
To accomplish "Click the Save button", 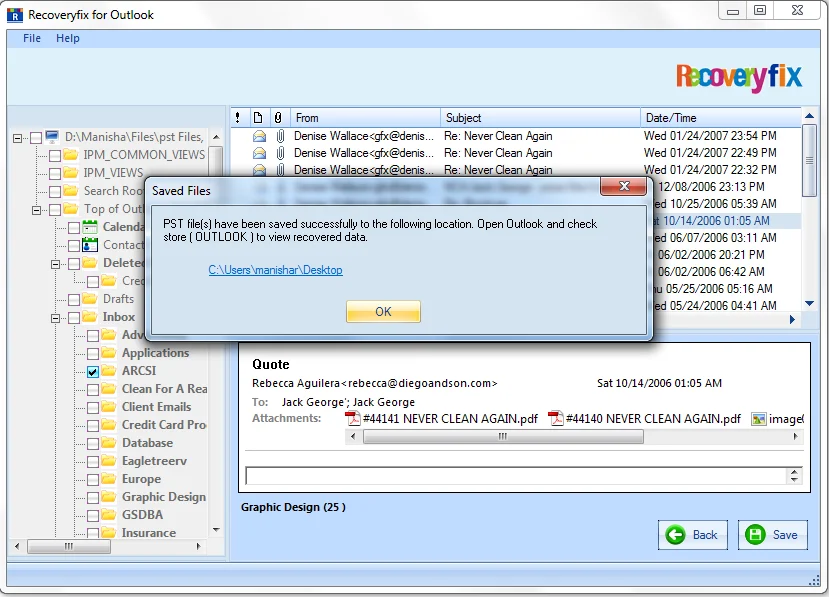I will tap(772, 535).
